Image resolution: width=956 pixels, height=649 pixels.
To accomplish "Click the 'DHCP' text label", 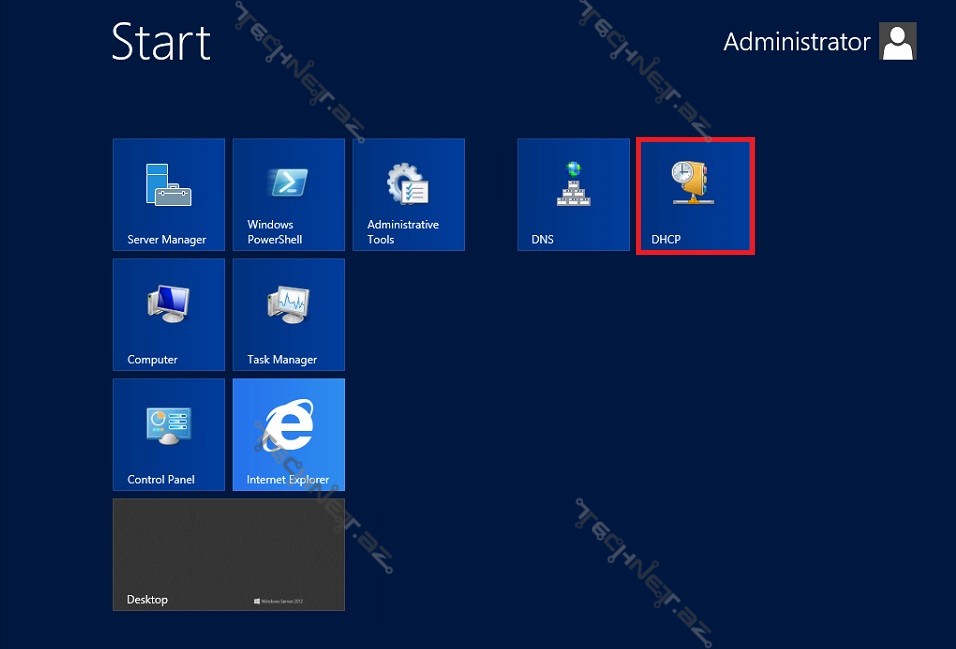I will (x=665, y=240).
